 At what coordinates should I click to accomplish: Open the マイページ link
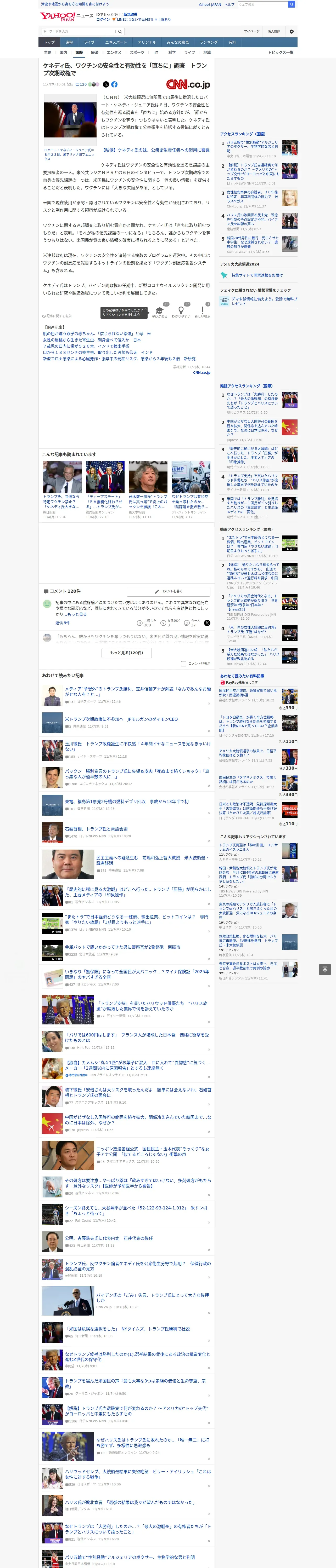[x=251, y=31]
